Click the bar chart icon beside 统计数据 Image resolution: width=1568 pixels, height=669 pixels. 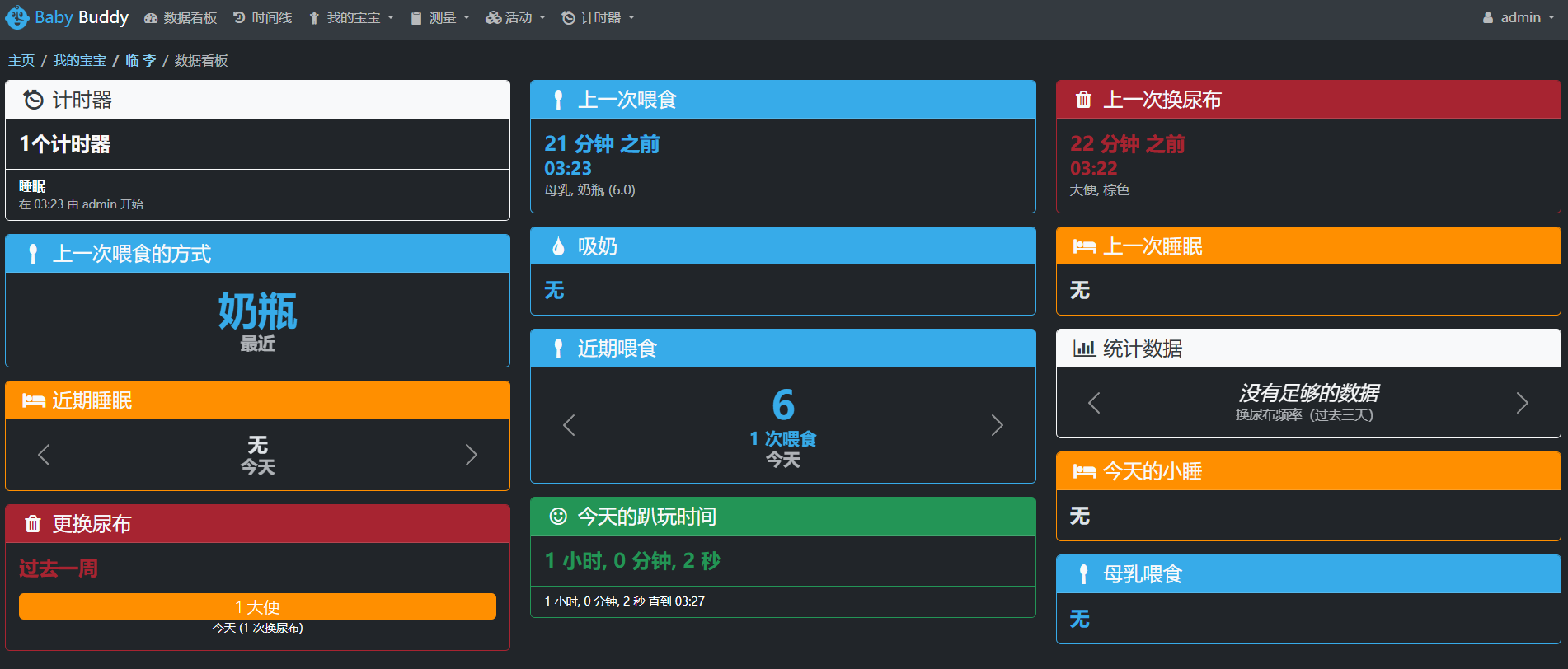tap(1083, 349)
